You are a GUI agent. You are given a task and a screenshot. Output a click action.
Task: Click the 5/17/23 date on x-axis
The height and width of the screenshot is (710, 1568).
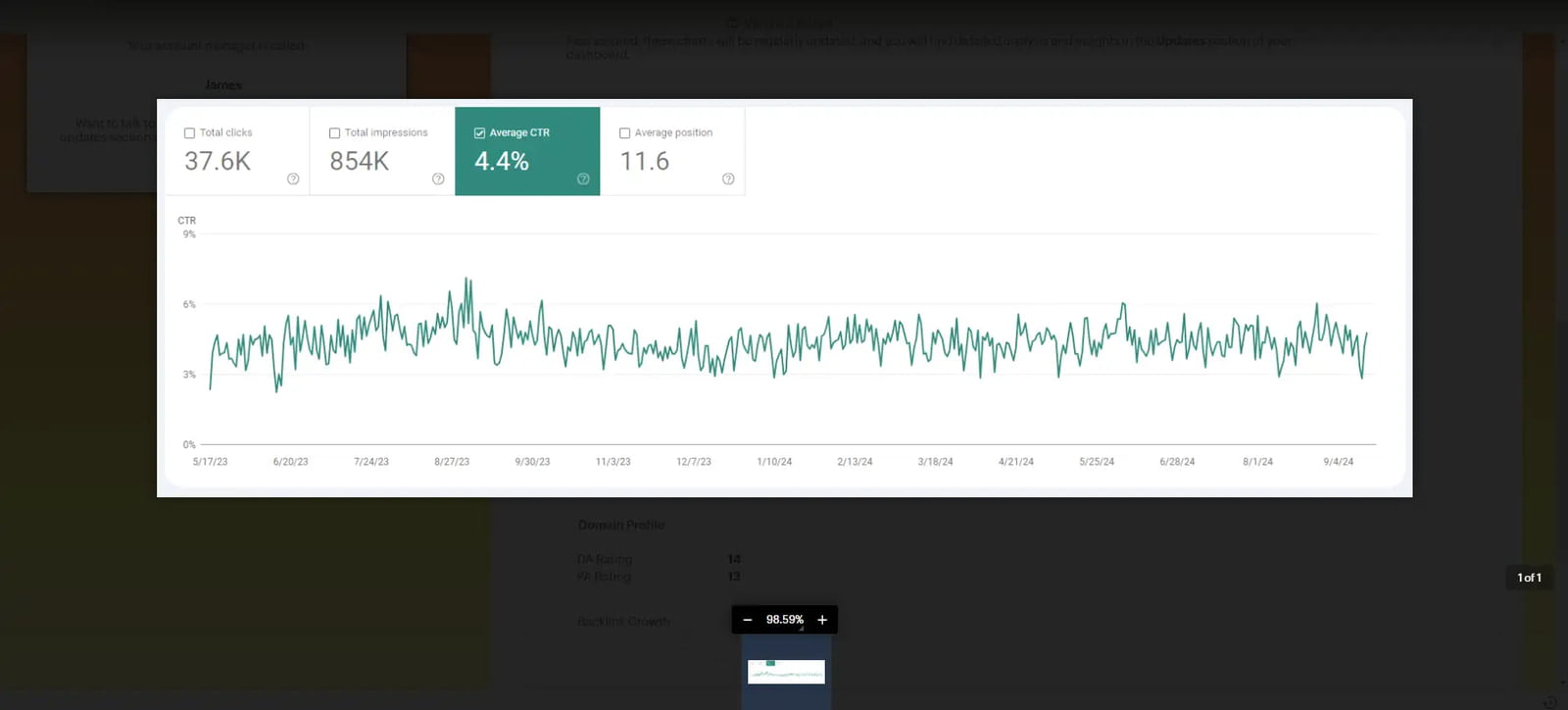(x=210, y=462)
